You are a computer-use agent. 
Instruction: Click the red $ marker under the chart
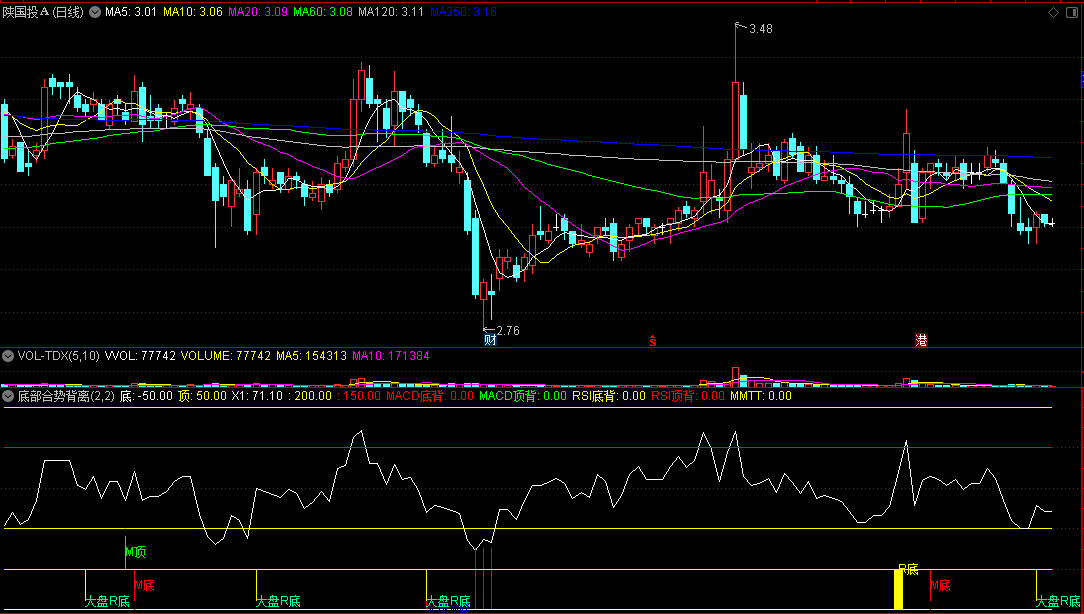click(653, 340)
